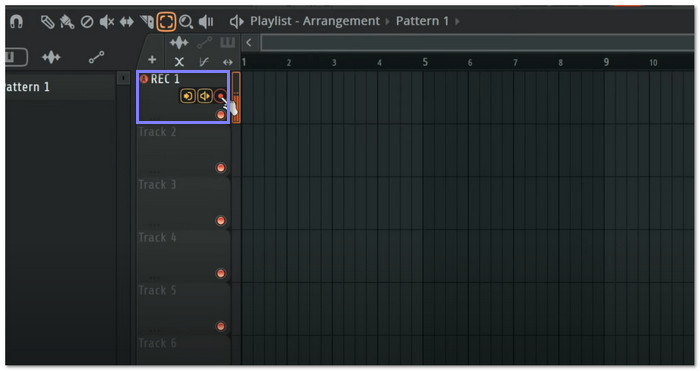The image size is (700, 371).
Task: Mute Track 3 via its LED switch
Action: [x=221, y=221]
